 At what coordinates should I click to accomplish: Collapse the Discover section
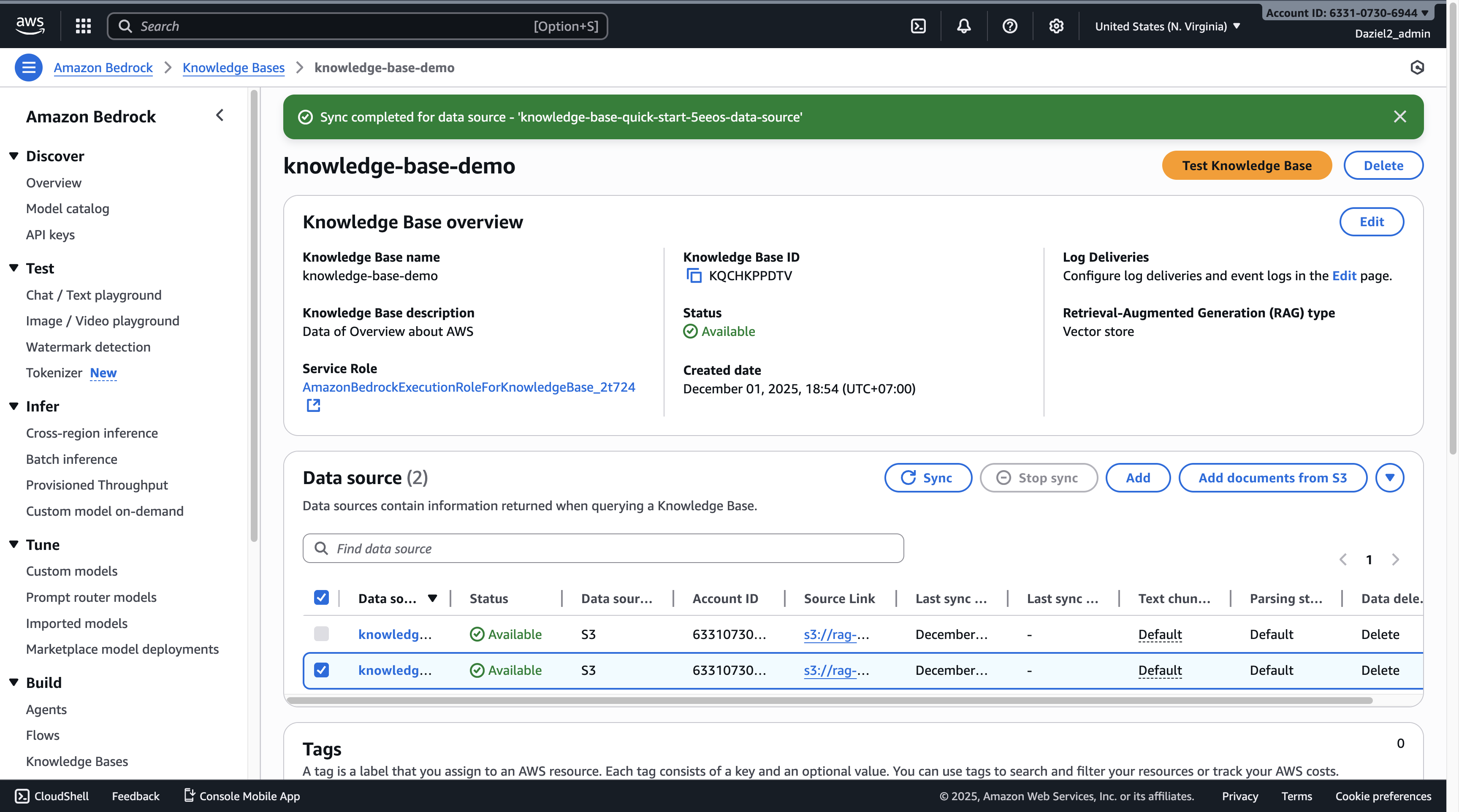pos(14,156)
